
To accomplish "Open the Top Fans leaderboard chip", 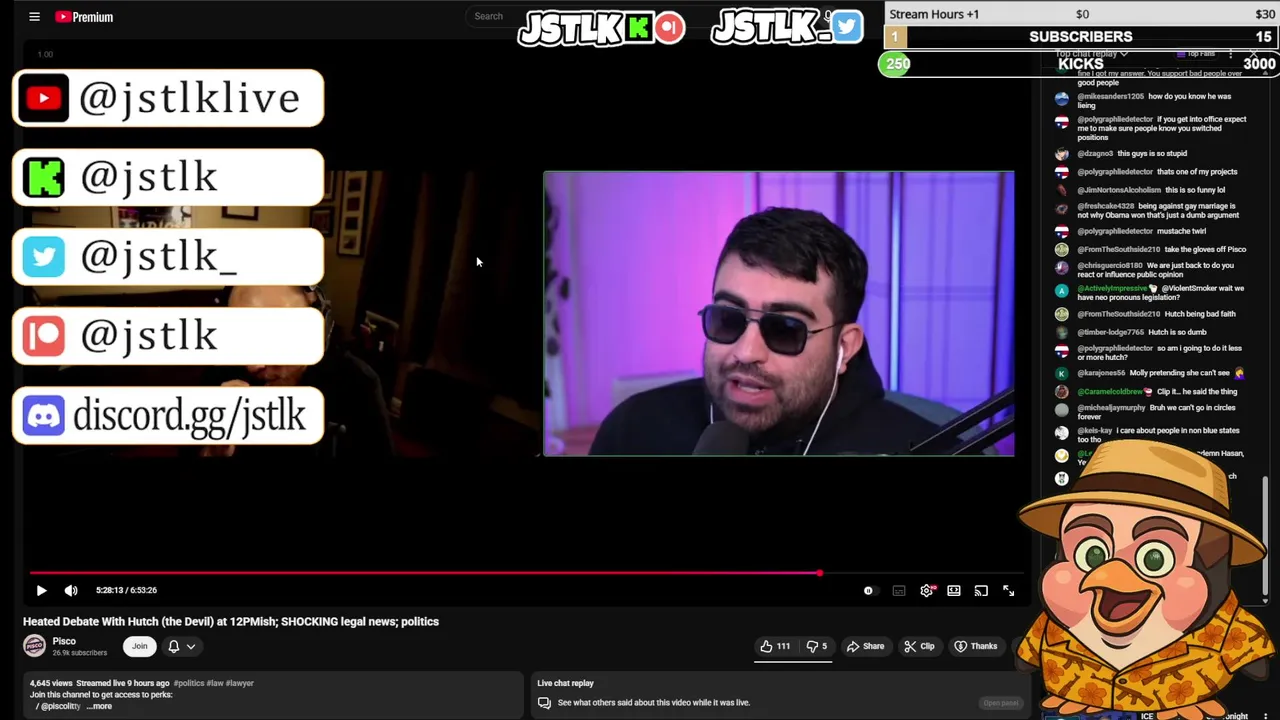I will click(1196, 54).
